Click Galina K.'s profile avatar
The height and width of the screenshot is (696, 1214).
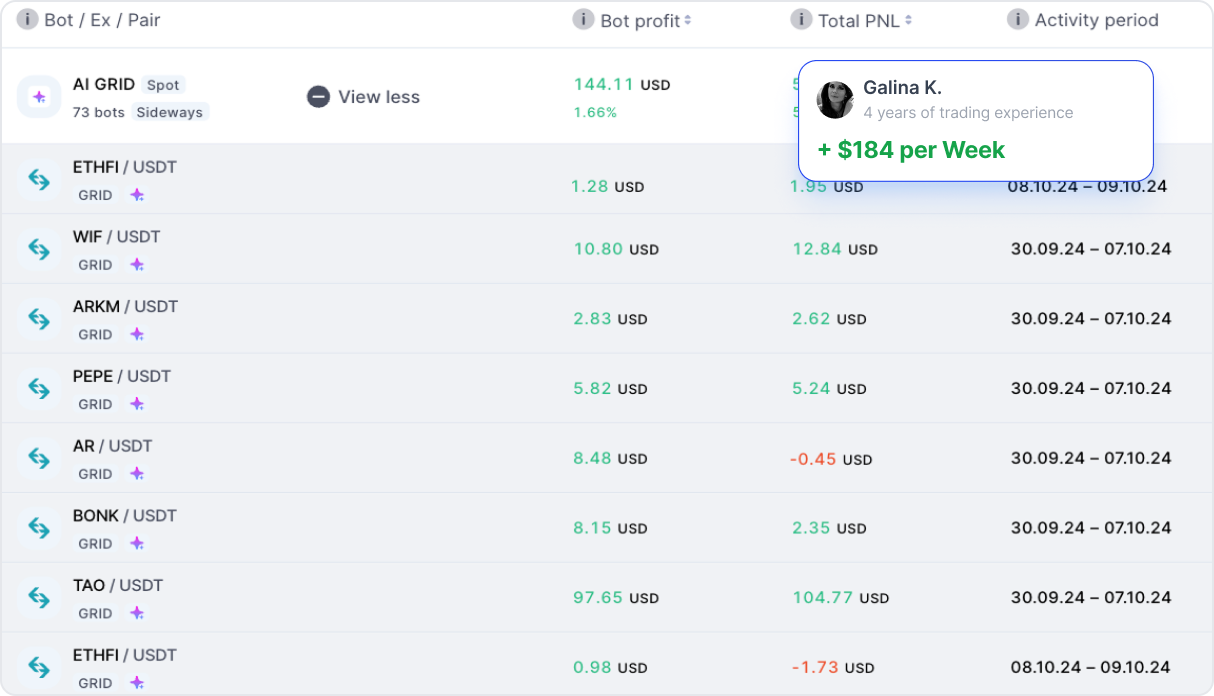tap(835, 100)
